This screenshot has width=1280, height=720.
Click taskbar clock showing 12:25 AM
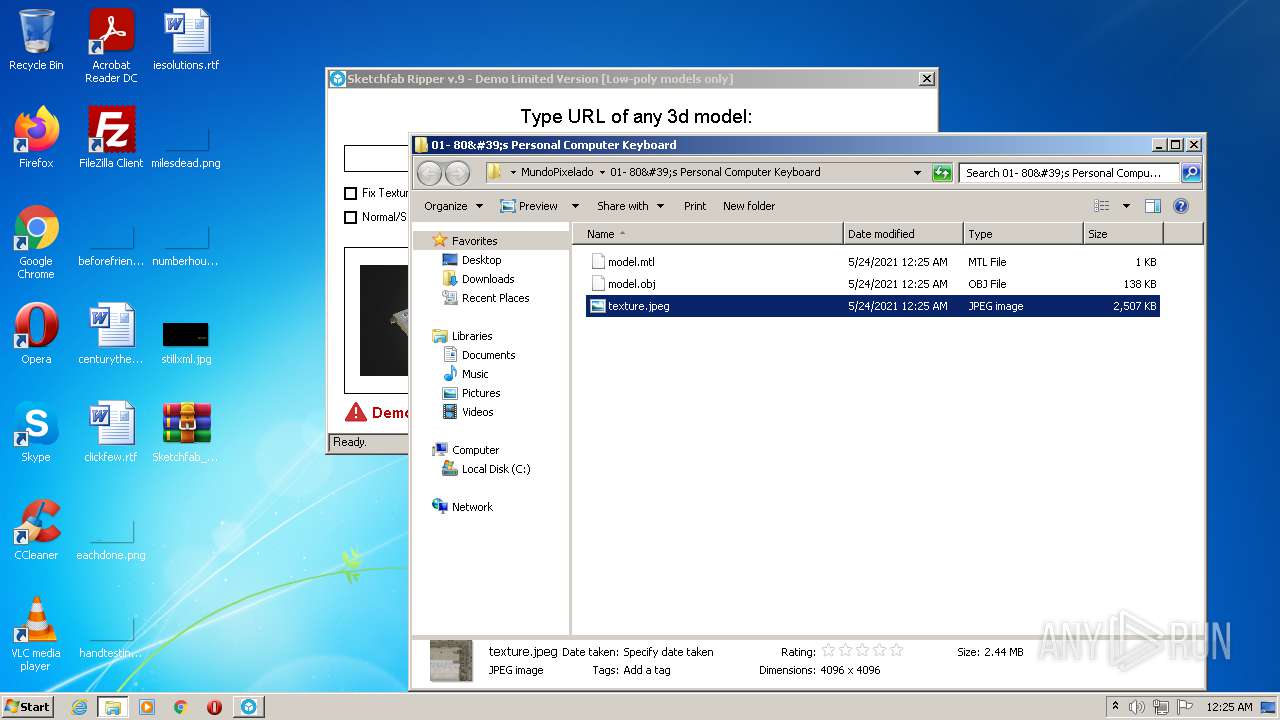pos(1229,707)
